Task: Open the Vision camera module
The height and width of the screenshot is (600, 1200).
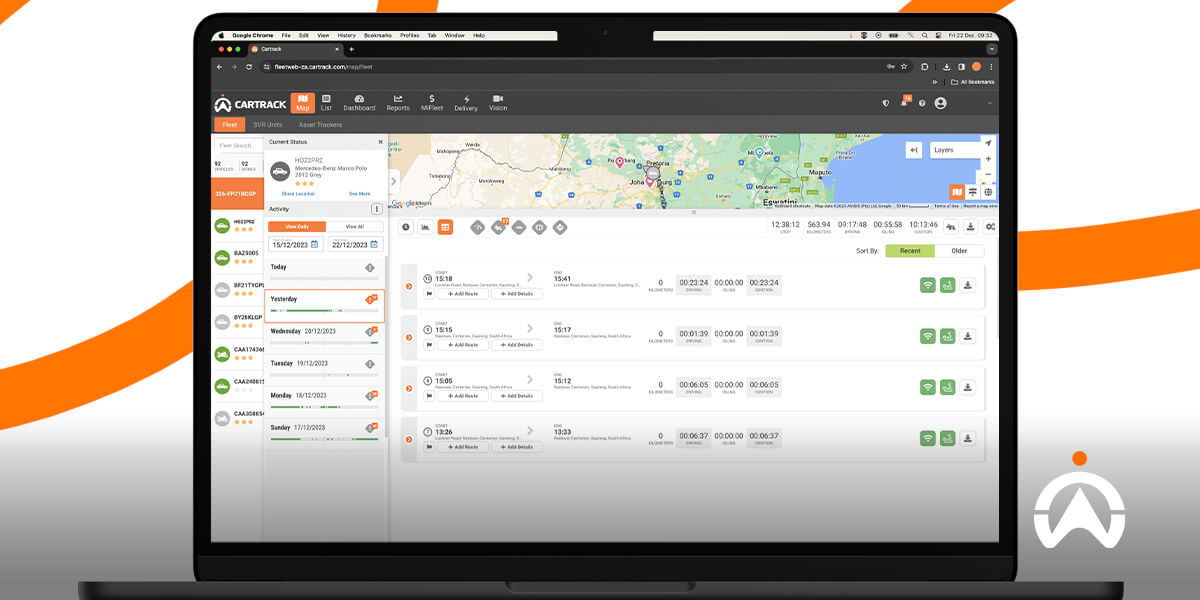Action: [x=500, y=102]
